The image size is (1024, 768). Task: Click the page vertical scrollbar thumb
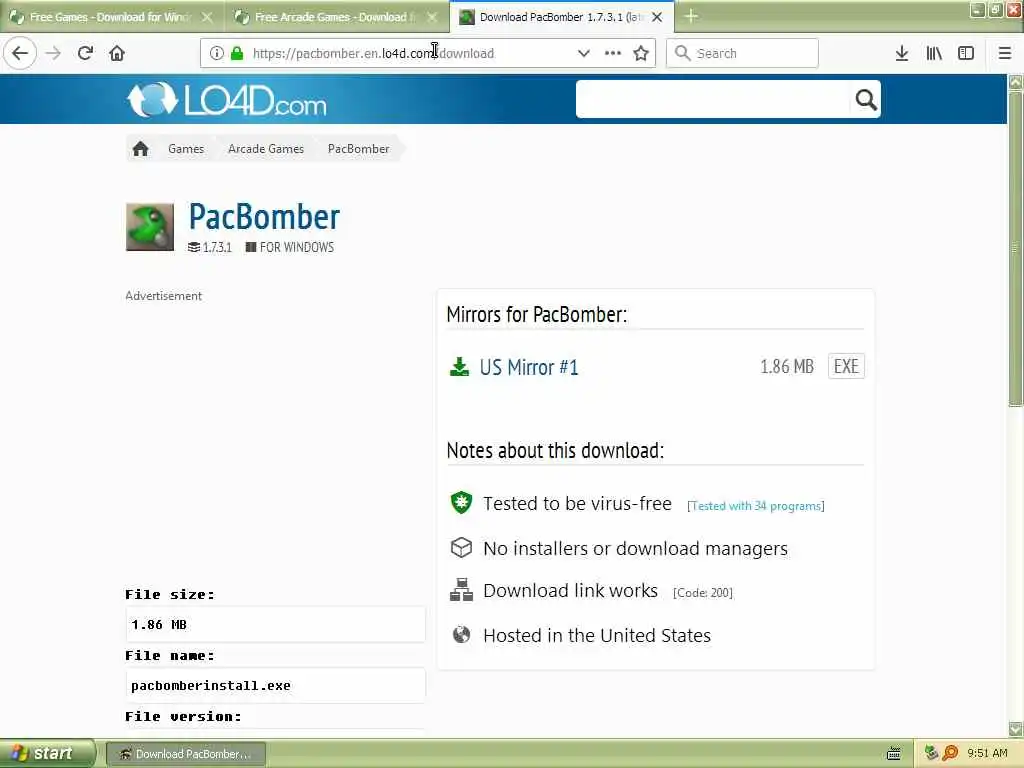(1016, 249)
